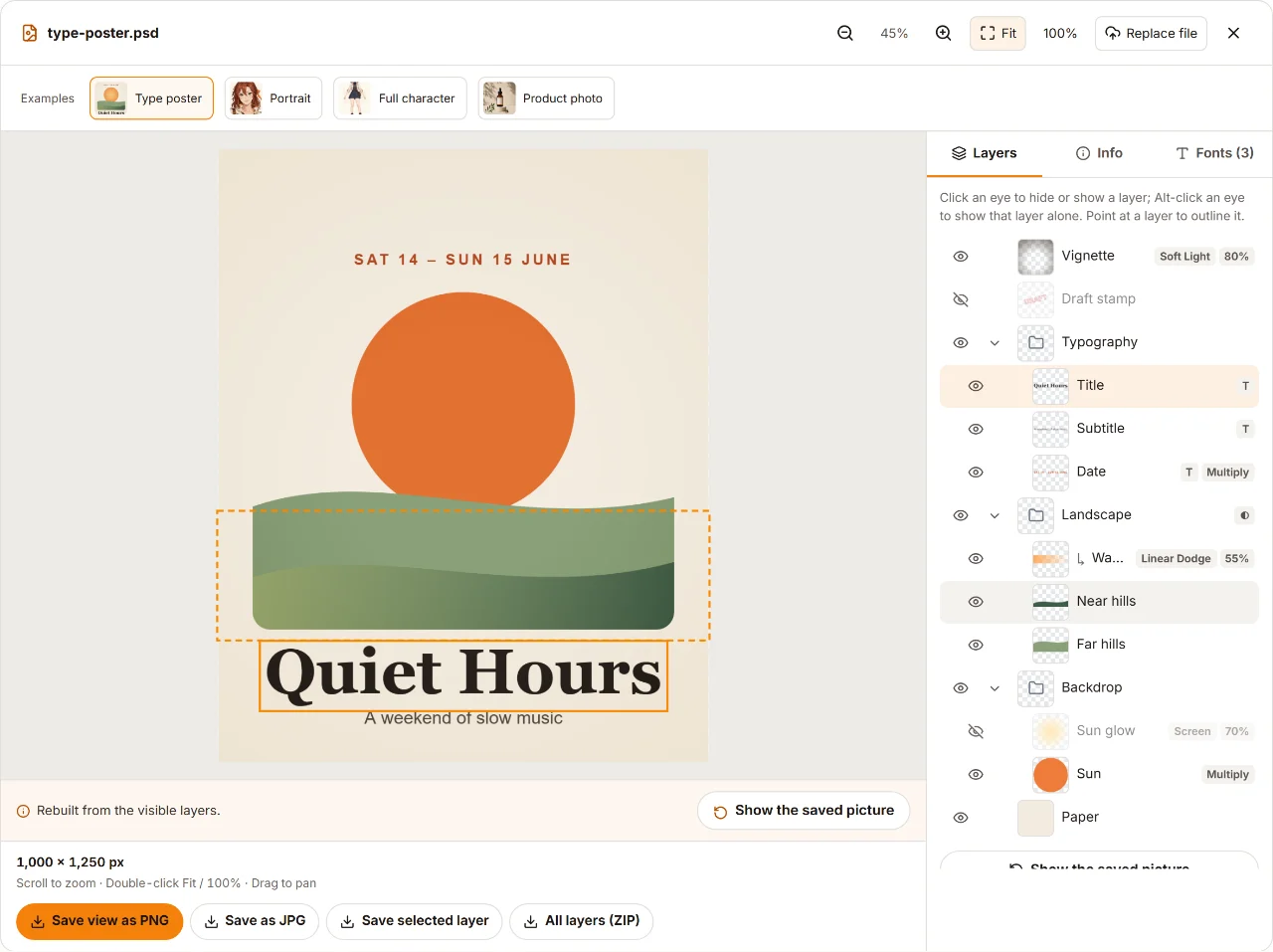Set zoom to 100%
1273x952 pixels.
[x=1060, y=33]
